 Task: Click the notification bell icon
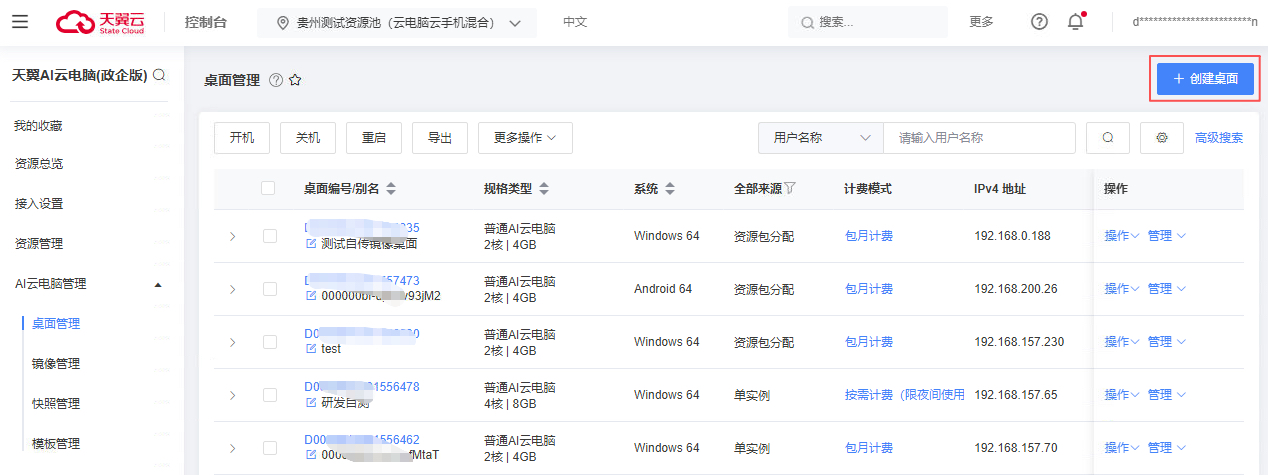(x=1075, y=22)
